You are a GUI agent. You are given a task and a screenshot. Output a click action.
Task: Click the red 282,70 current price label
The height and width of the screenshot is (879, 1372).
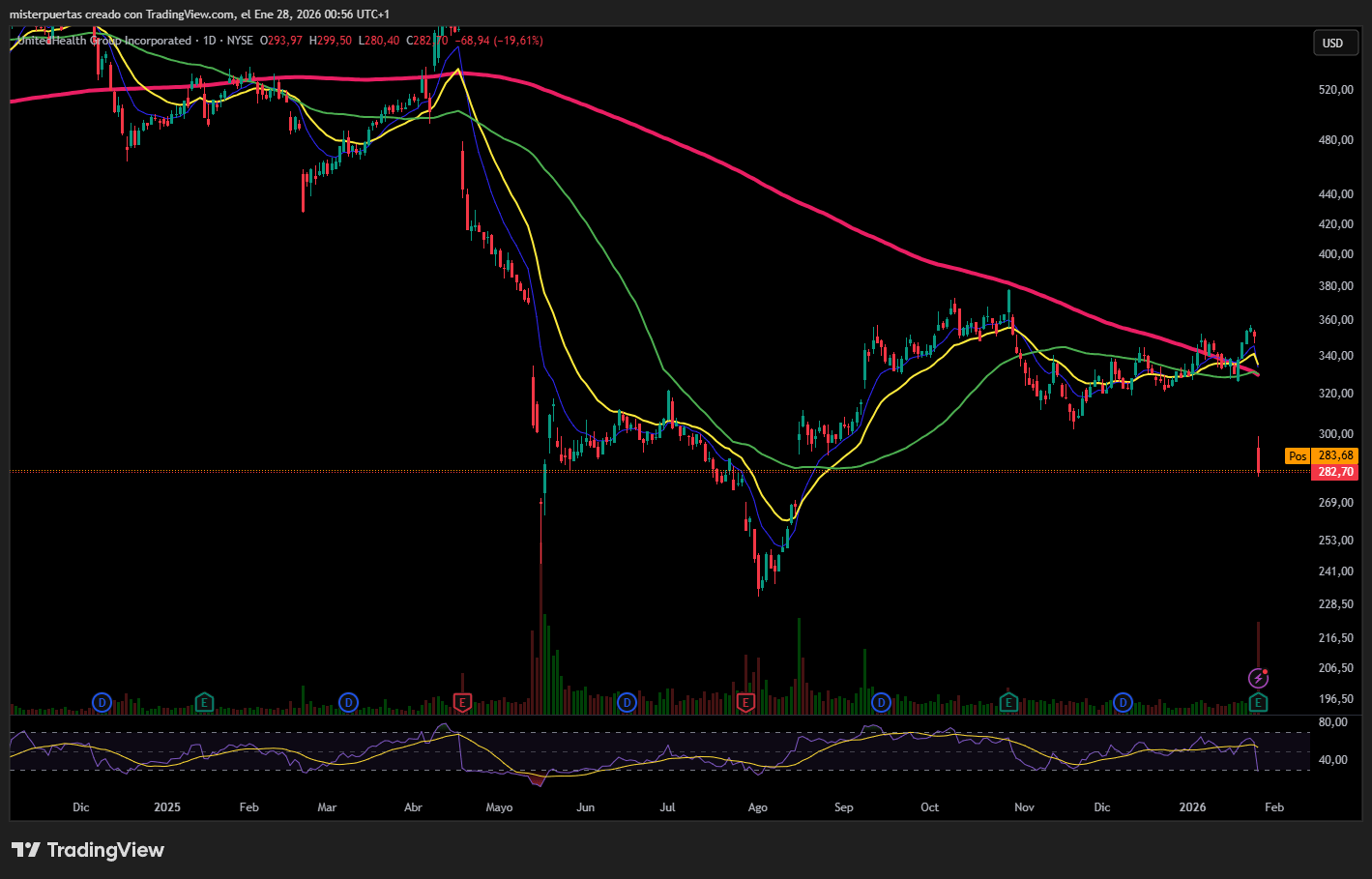tap(1335, 472)
